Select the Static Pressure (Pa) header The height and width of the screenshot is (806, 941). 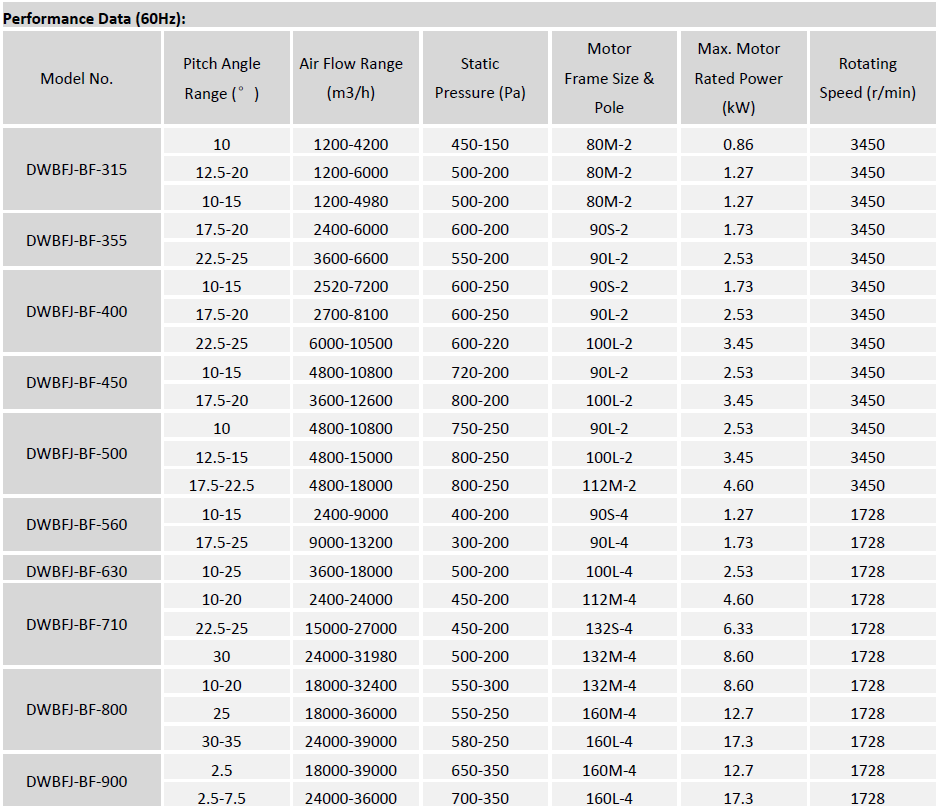479,79
